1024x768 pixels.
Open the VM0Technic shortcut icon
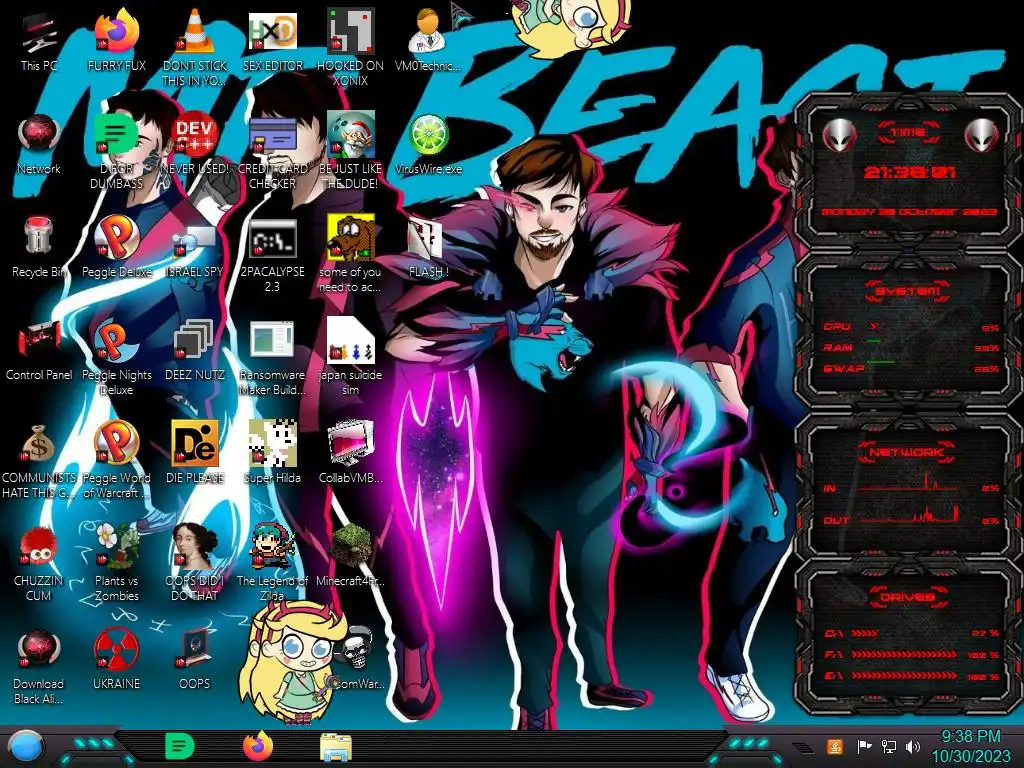[428, 31]
